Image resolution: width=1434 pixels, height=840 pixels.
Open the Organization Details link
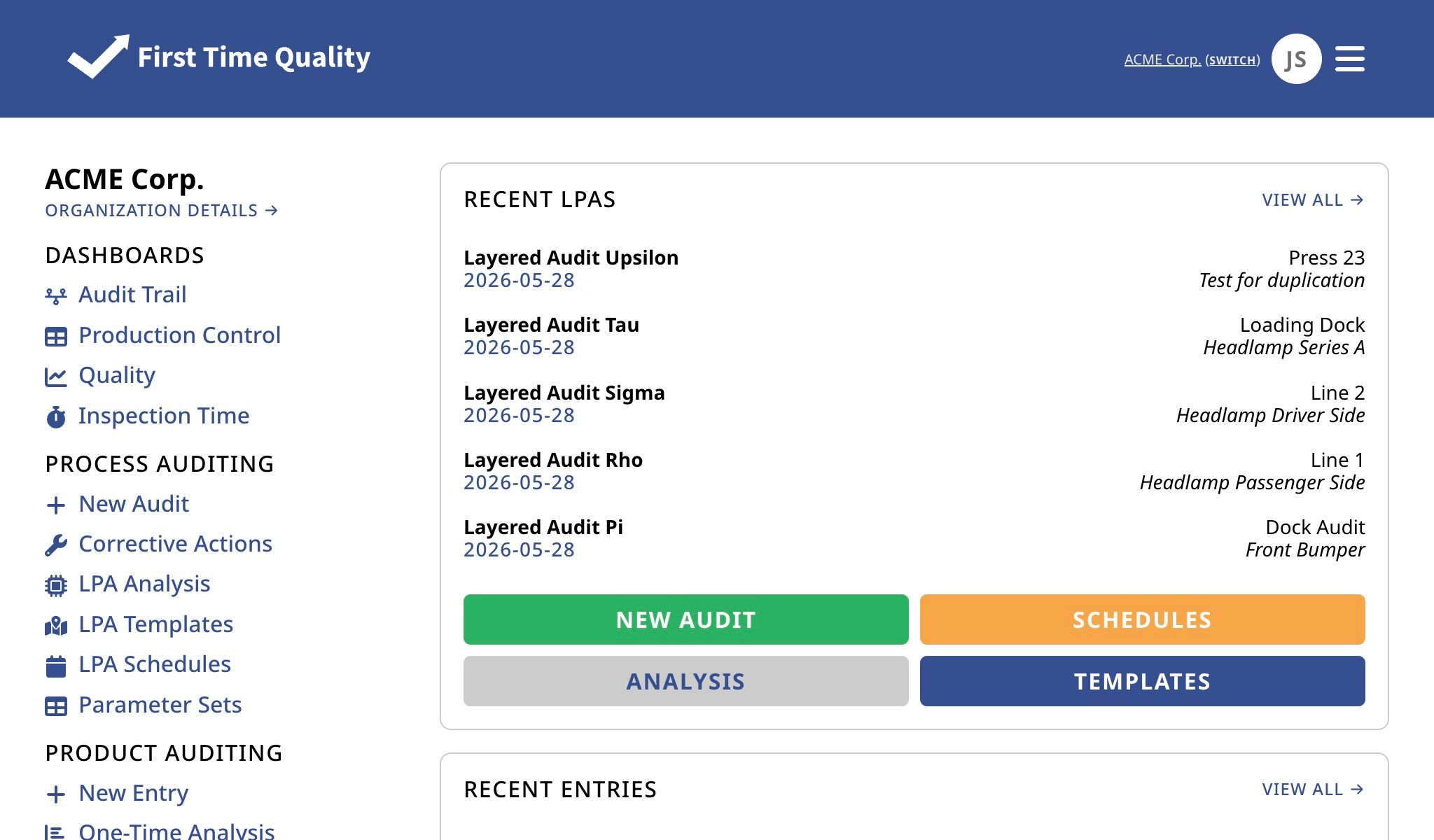click(x=162, y=210)
